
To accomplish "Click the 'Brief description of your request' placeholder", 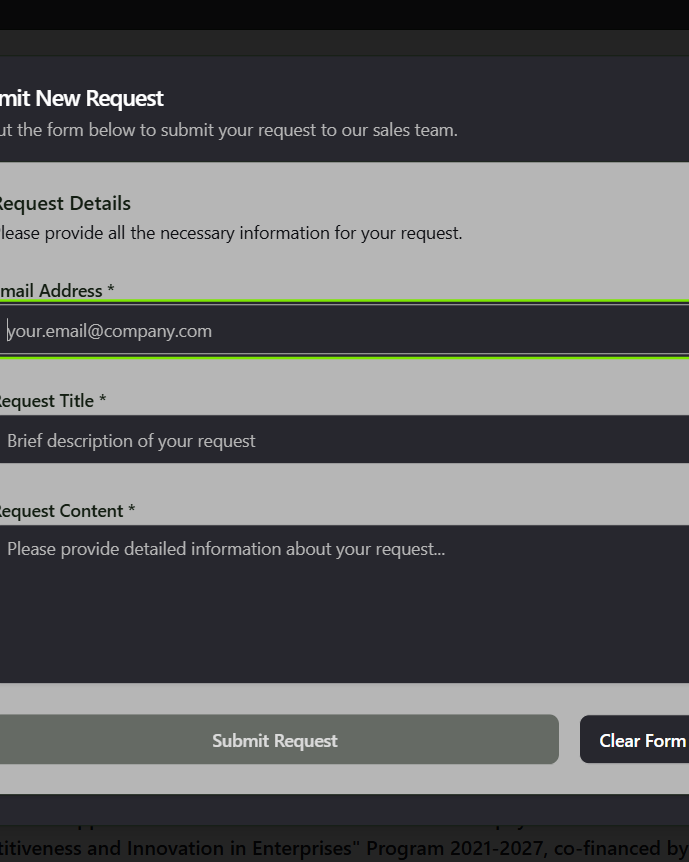I will (x=131, y=441).
